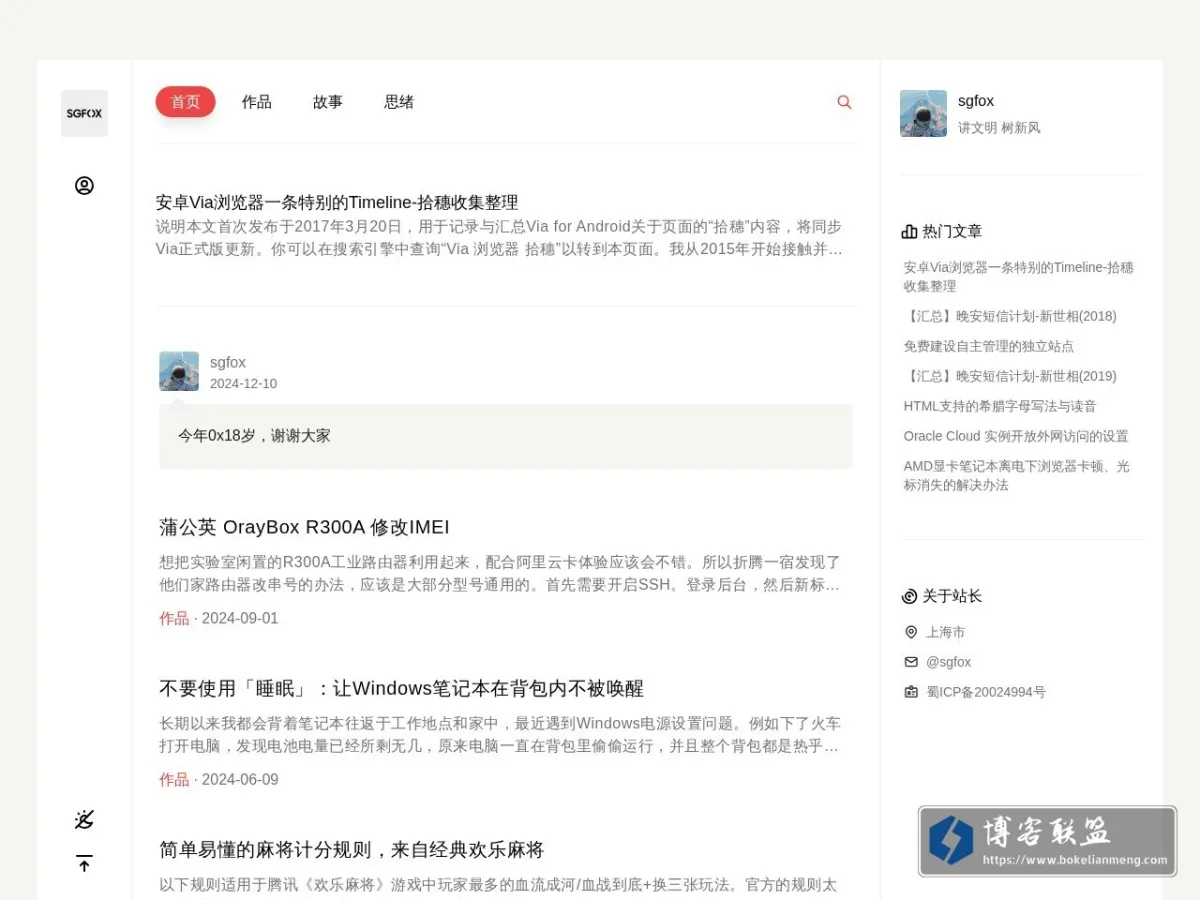Switch to the 作品 tab
The width and height of the screenshot is (1200, 900).
257,102
